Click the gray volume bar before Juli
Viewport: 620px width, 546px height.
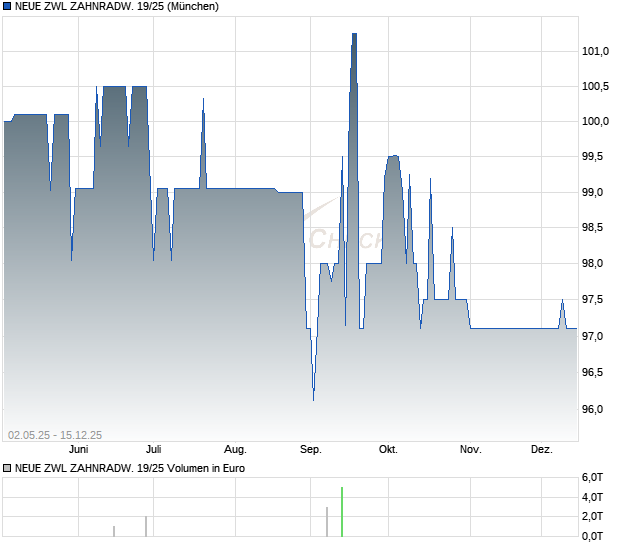(146, 527)
